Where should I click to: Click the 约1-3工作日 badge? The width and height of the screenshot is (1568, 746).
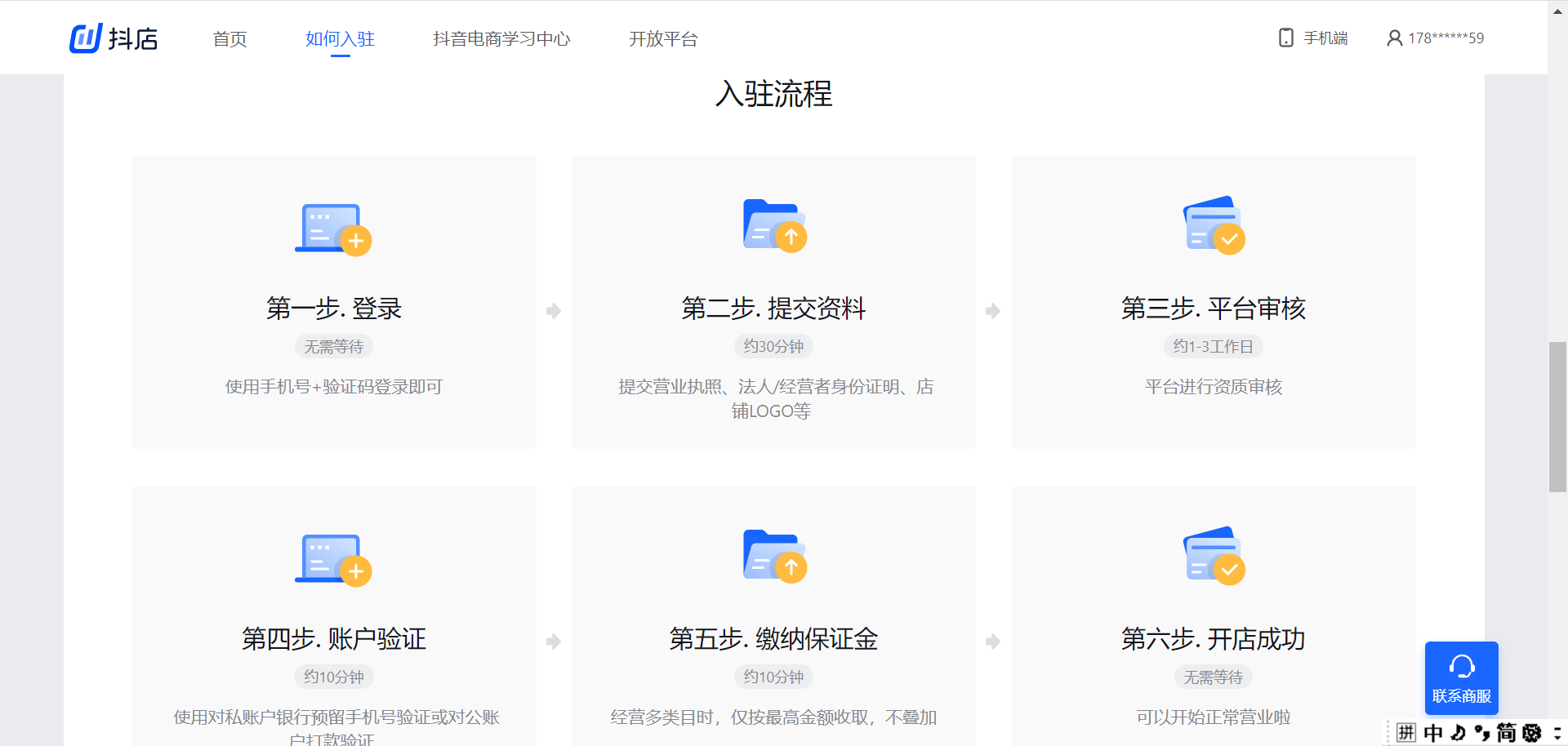click(1214, 347)
